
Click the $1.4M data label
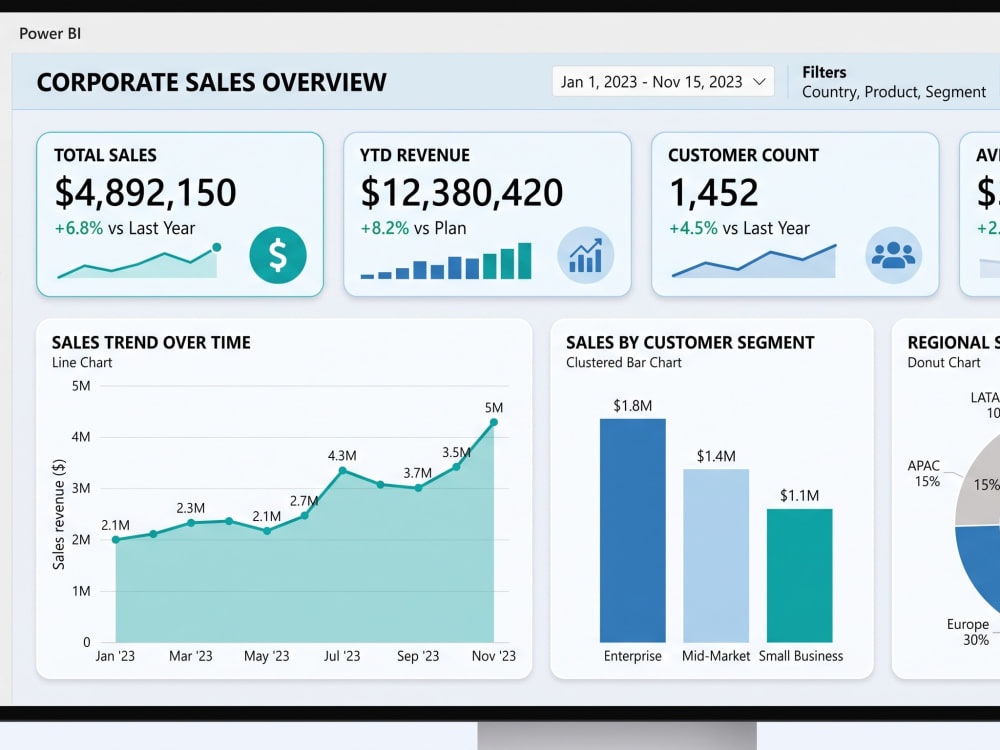tap(716, 456)
